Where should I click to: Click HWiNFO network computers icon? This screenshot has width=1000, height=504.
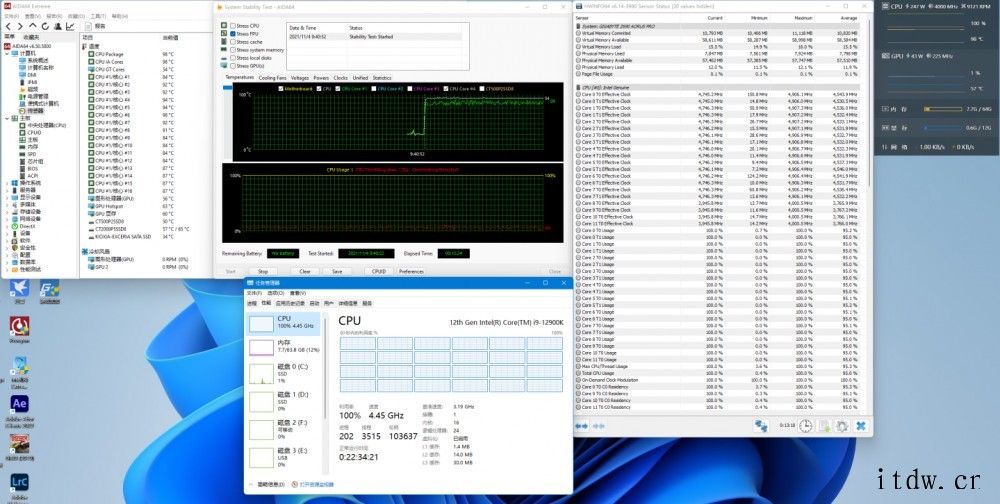(x=761, y=426)
